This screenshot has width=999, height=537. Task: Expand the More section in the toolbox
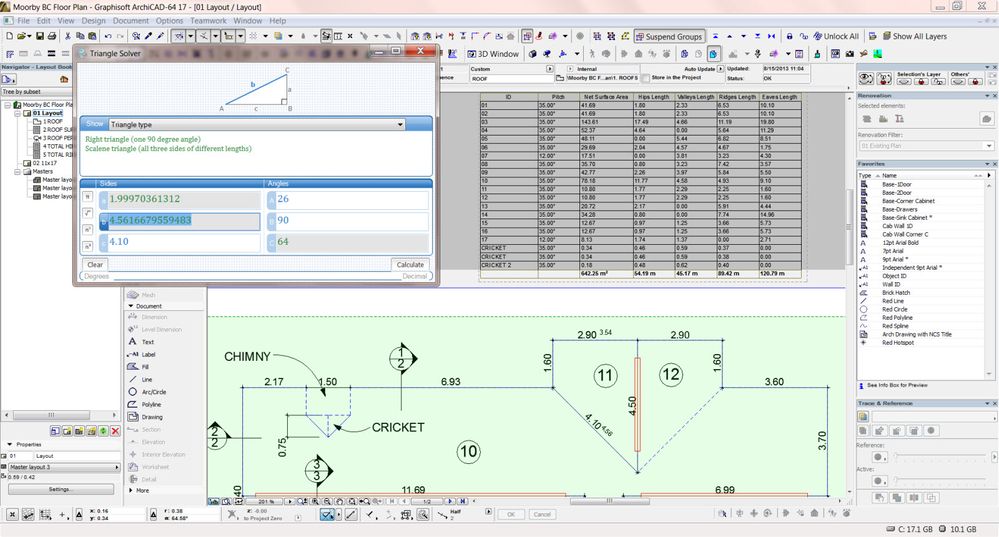pyautogui.click(x=141, y=491)
